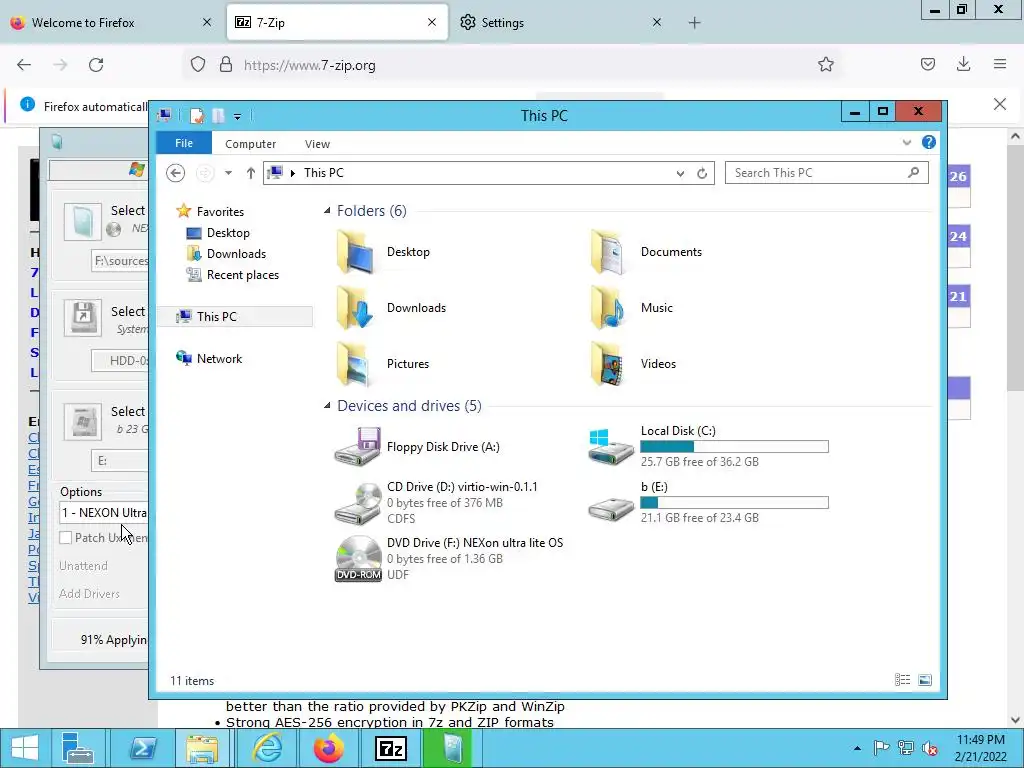Open Recent locations dropdown arrow
This screenshot has height=768, width=1024.
pyautogui.click(x=228, y=173)
